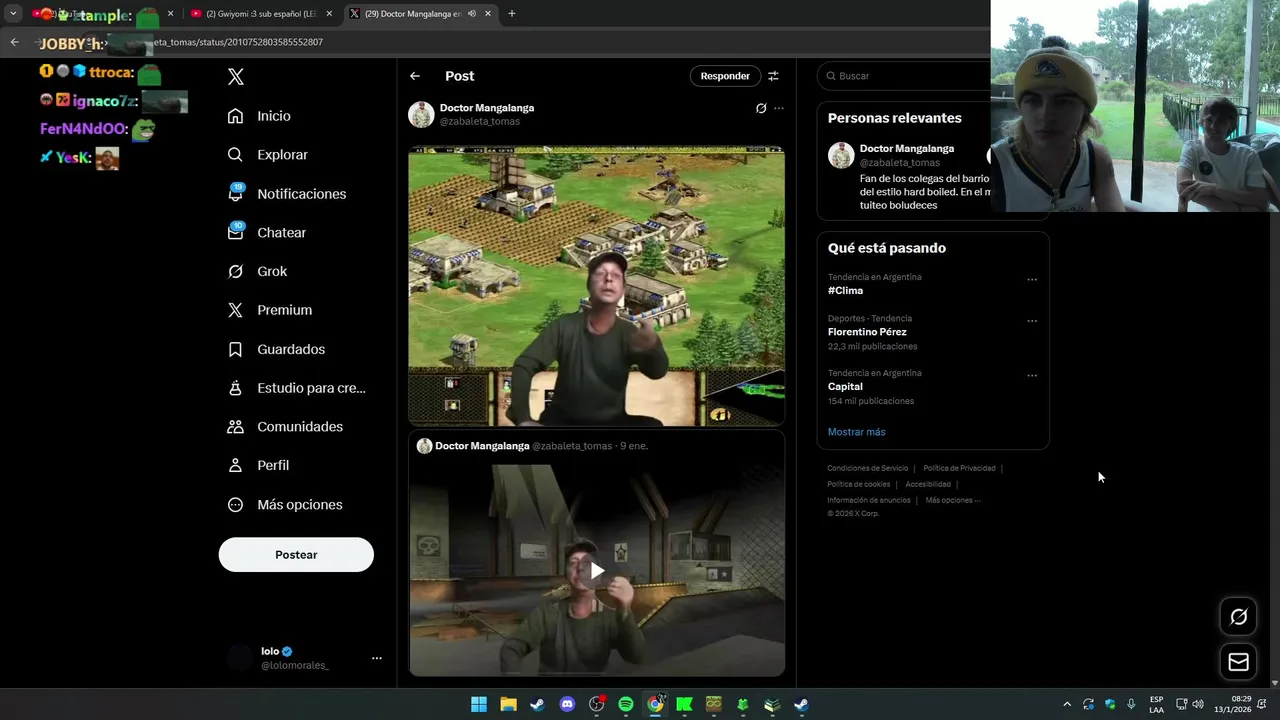1280x720 pixels.
Task: Open Política de cookies link
Action: (858, 484)
